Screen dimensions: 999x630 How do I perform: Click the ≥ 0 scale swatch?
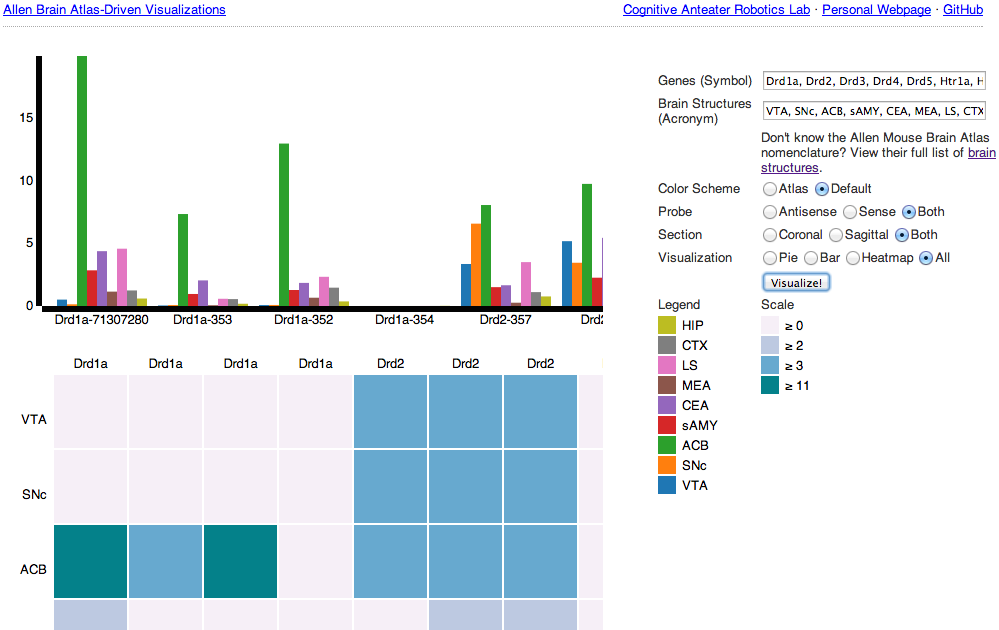(770, 325)
